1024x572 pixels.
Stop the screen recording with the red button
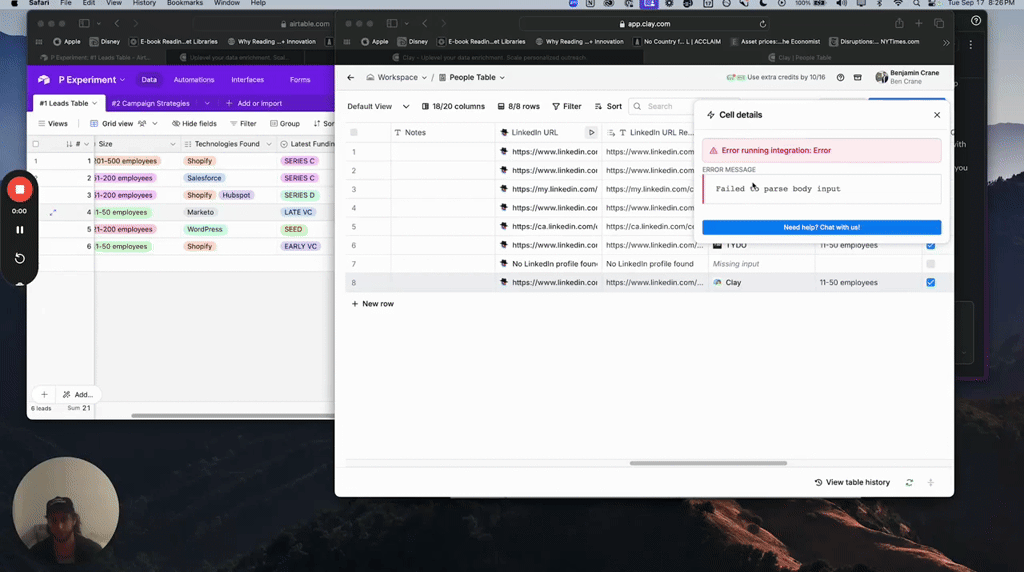[19, 189]
